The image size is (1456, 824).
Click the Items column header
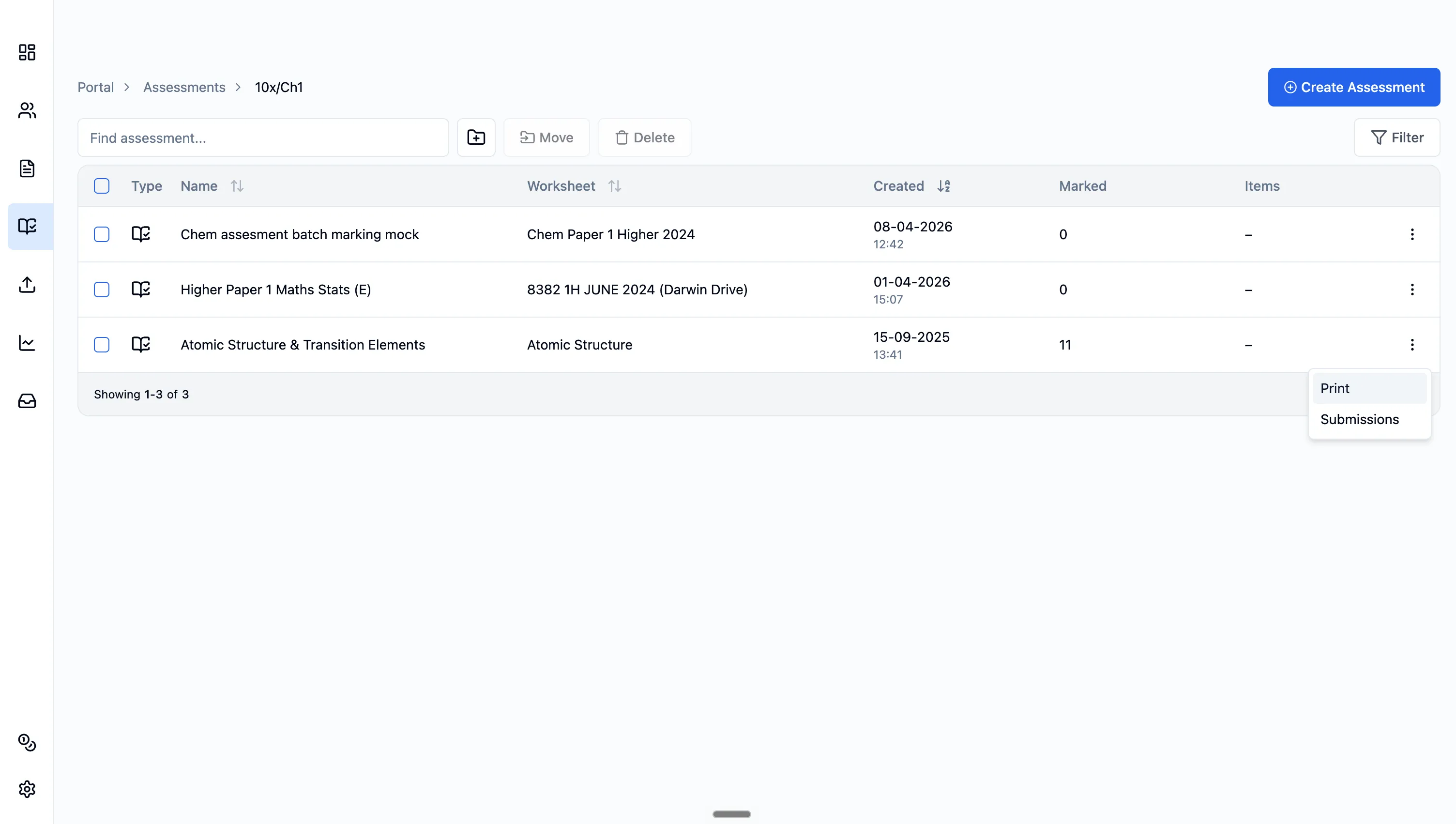point(1262,185)
